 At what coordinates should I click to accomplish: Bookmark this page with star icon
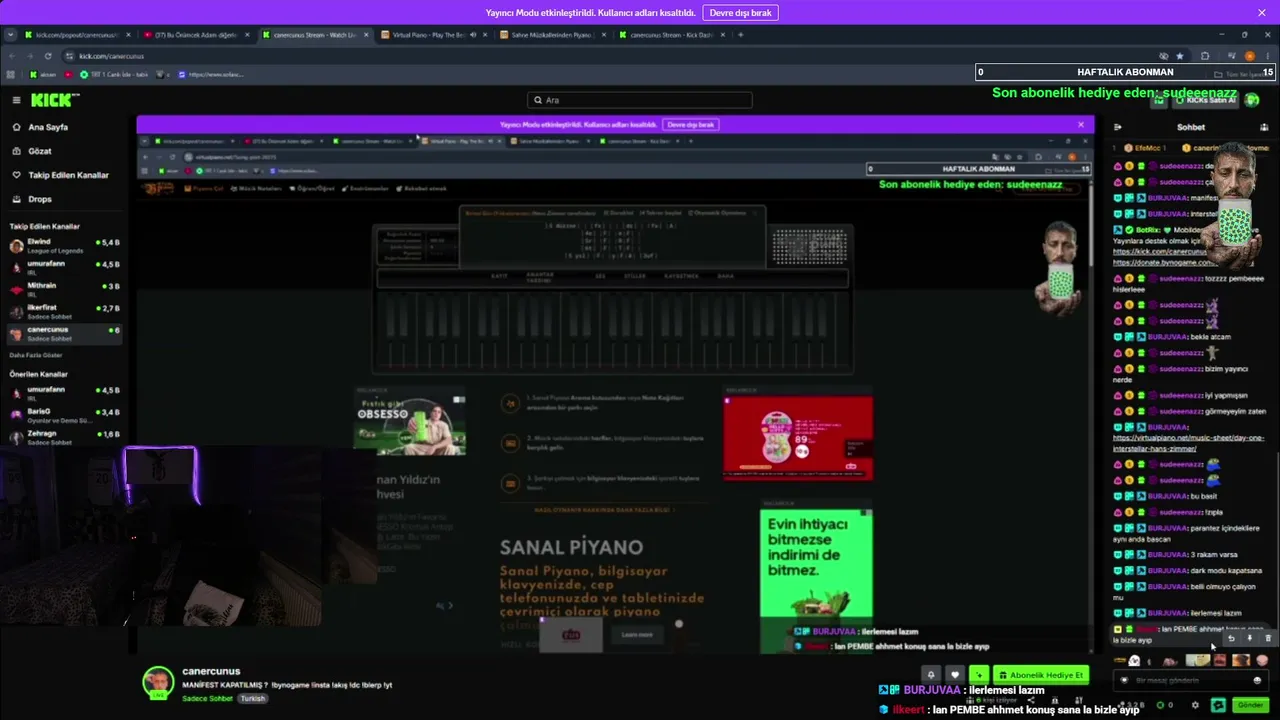pyautogui.click(x=1180, y=56)
